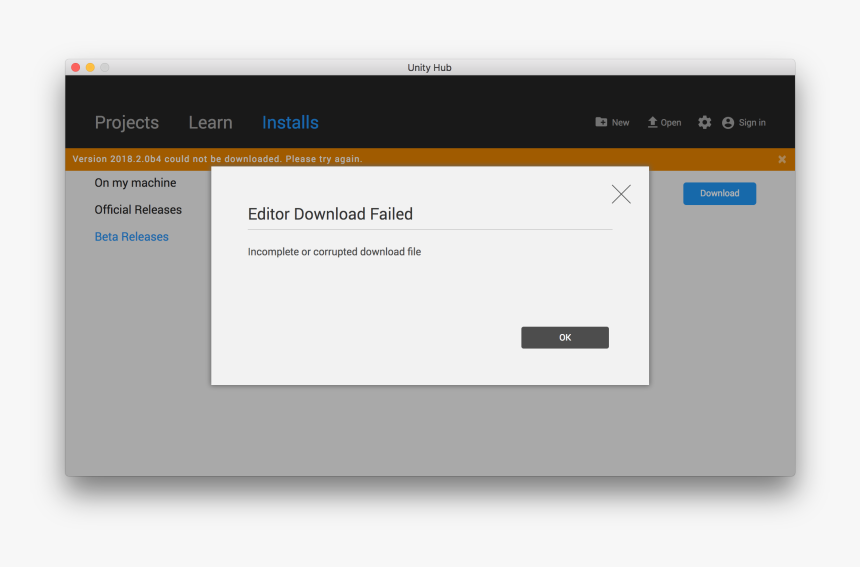Click the Sign in link
Screen dimensions: 860x567
pyautogui.click(x=752, y=122)
